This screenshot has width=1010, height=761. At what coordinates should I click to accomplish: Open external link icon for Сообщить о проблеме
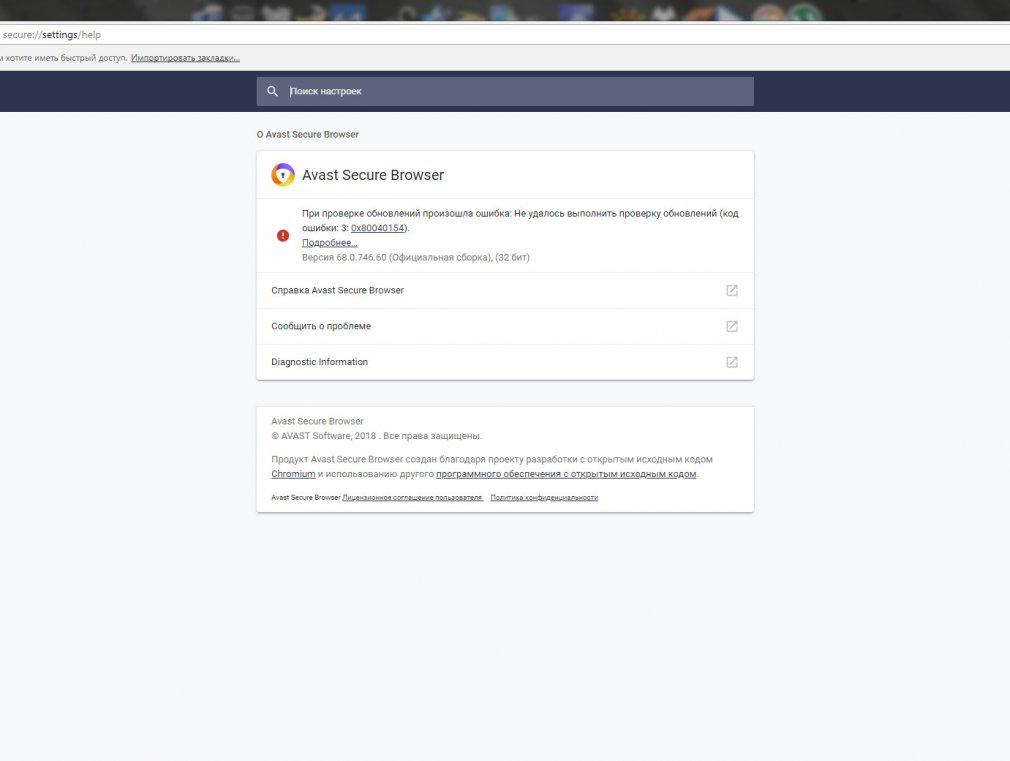pos(732,326)
